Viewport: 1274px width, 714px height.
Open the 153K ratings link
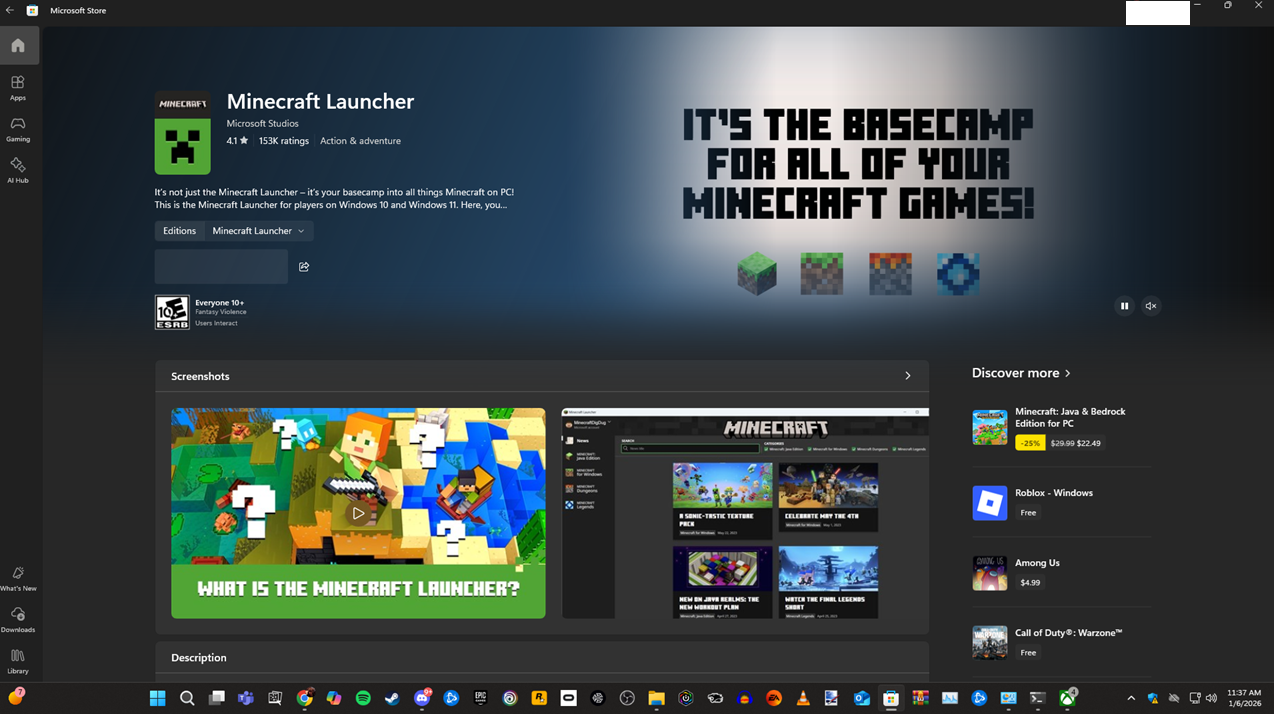tap(284, 140)
